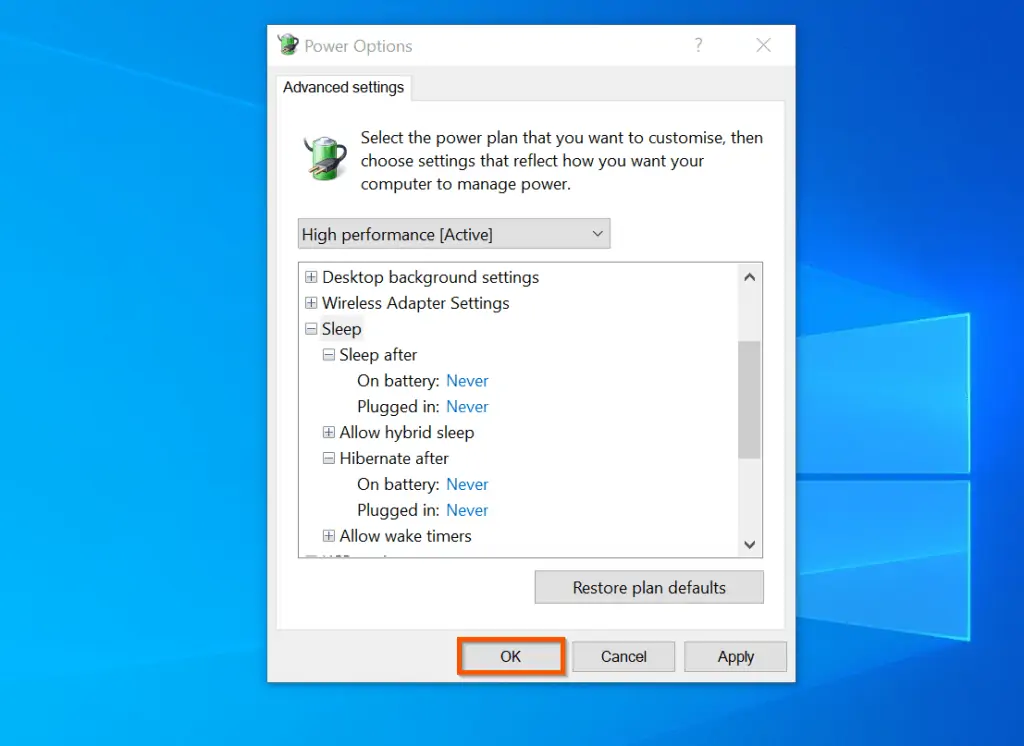Close the Power Options dialog
Viewport: 1024px width, 746px height.
pos(763,45)
